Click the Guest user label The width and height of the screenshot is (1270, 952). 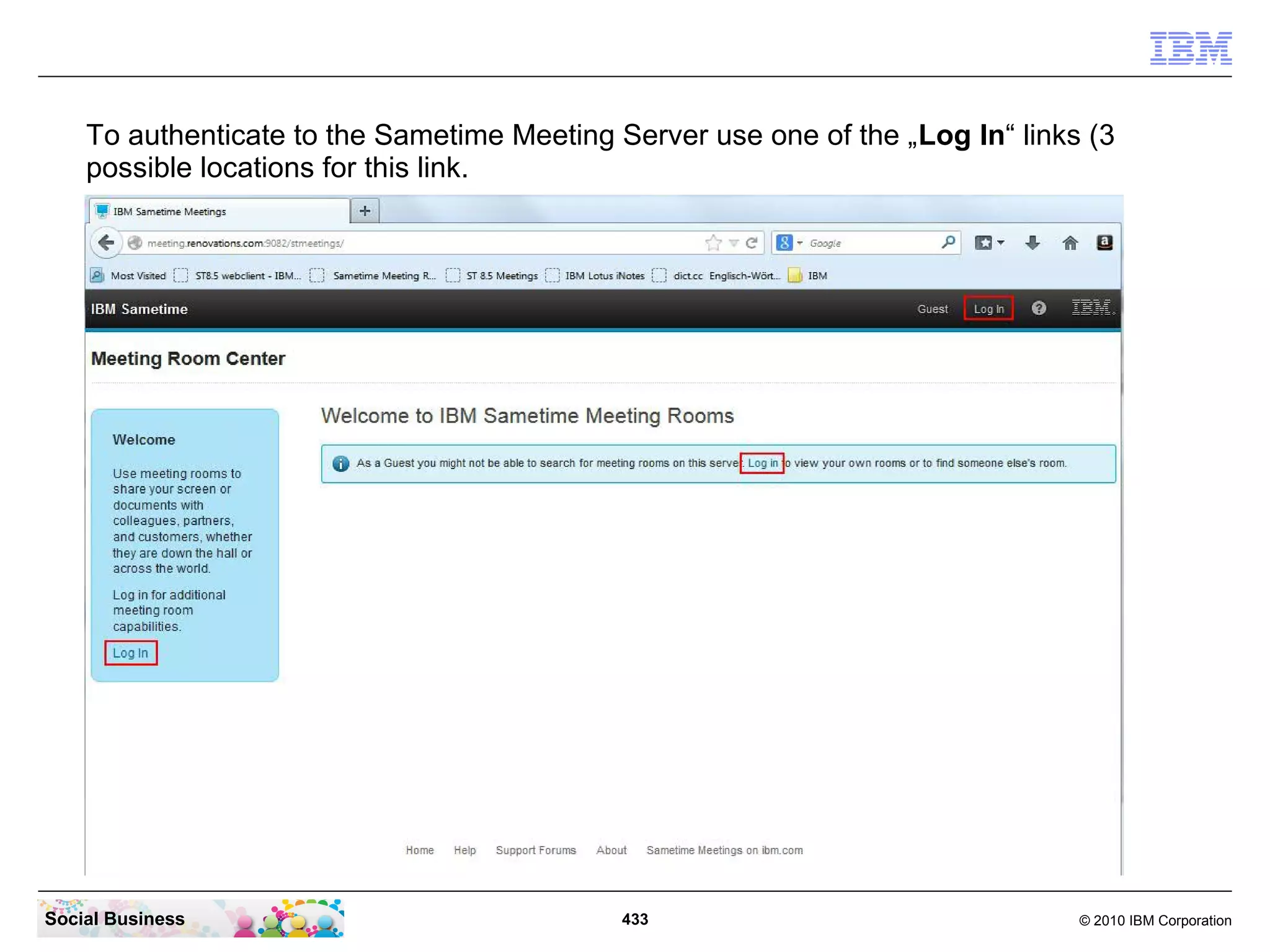click(x=933, y=309)
